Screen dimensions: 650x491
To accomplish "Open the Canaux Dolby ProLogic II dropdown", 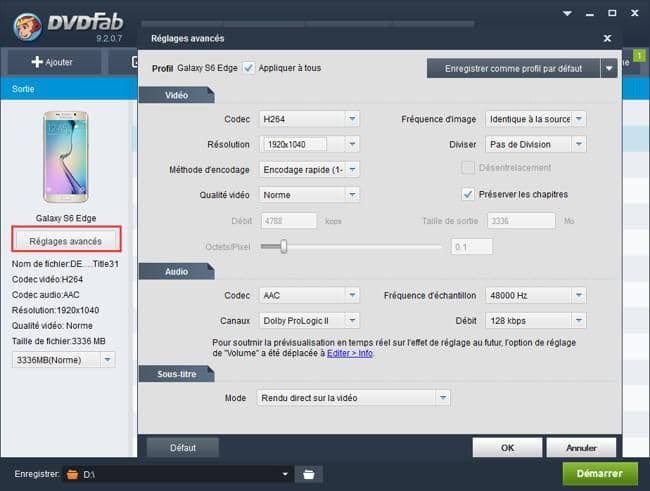I will point(309,321).
